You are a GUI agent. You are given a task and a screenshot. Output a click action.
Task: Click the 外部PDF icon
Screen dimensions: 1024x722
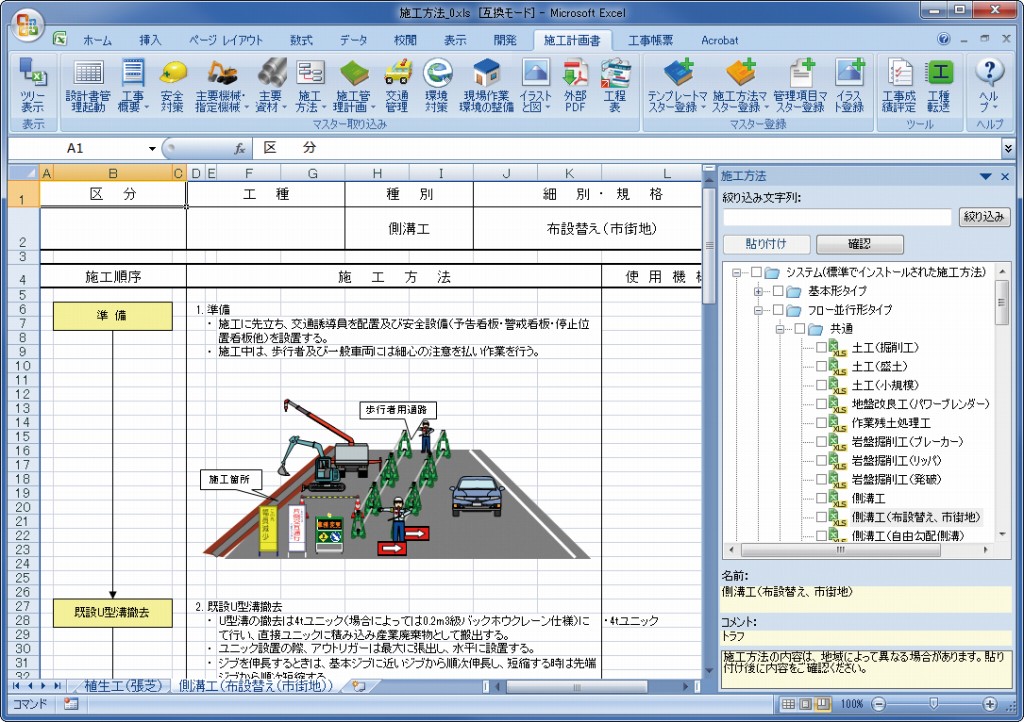point(575,84)
